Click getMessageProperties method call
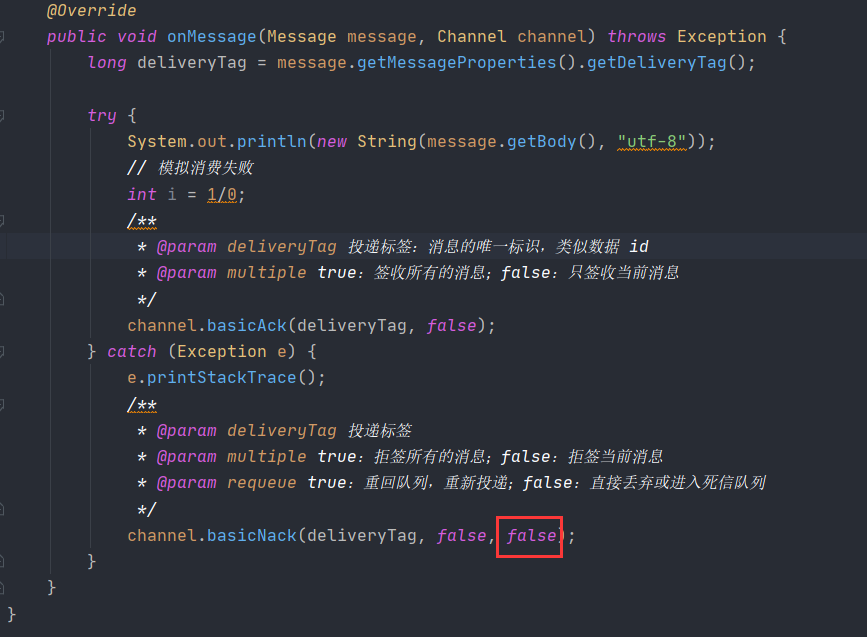 [457, 62]
